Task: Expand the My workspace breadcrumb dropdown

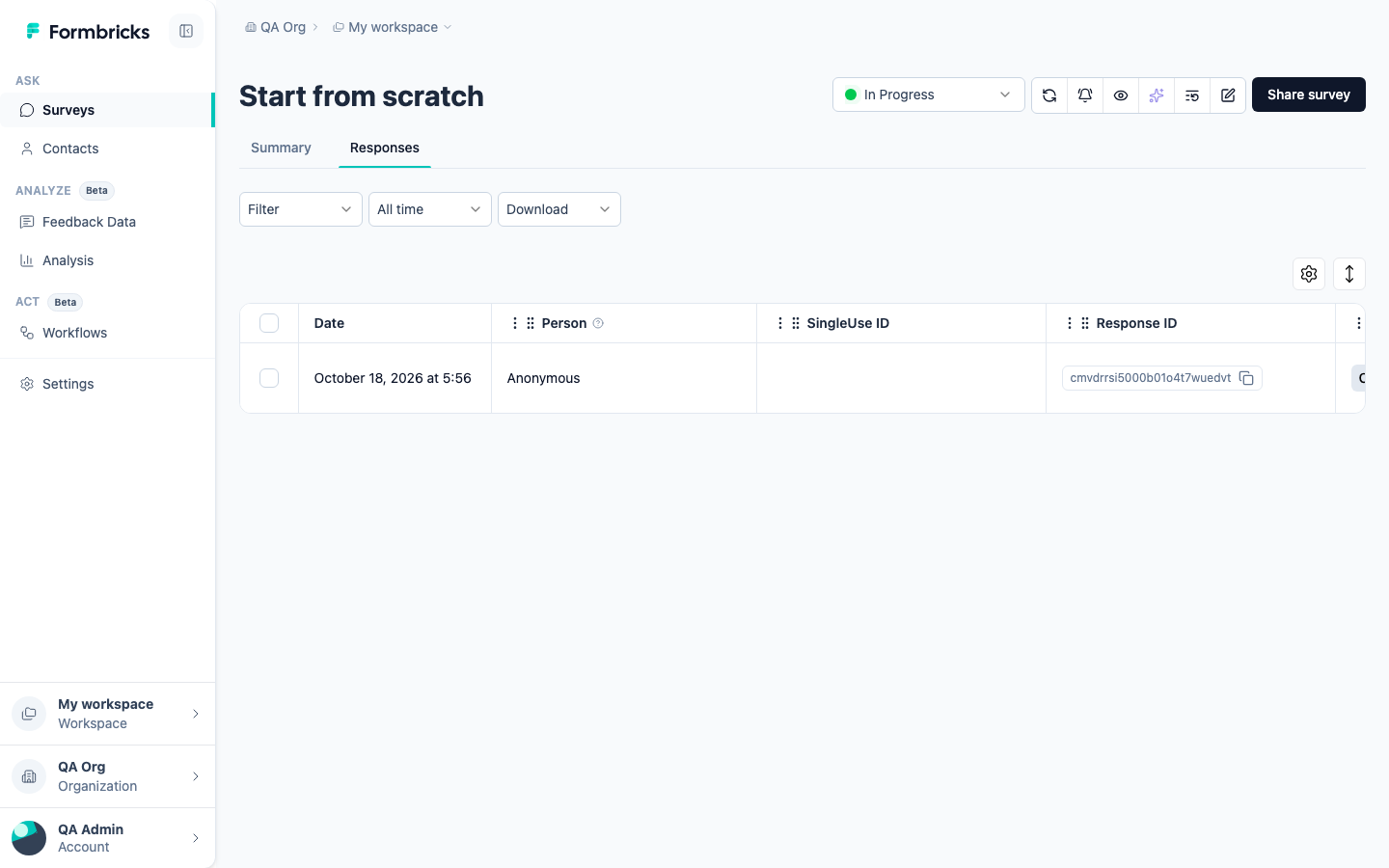Action: (x=393, y=27)
